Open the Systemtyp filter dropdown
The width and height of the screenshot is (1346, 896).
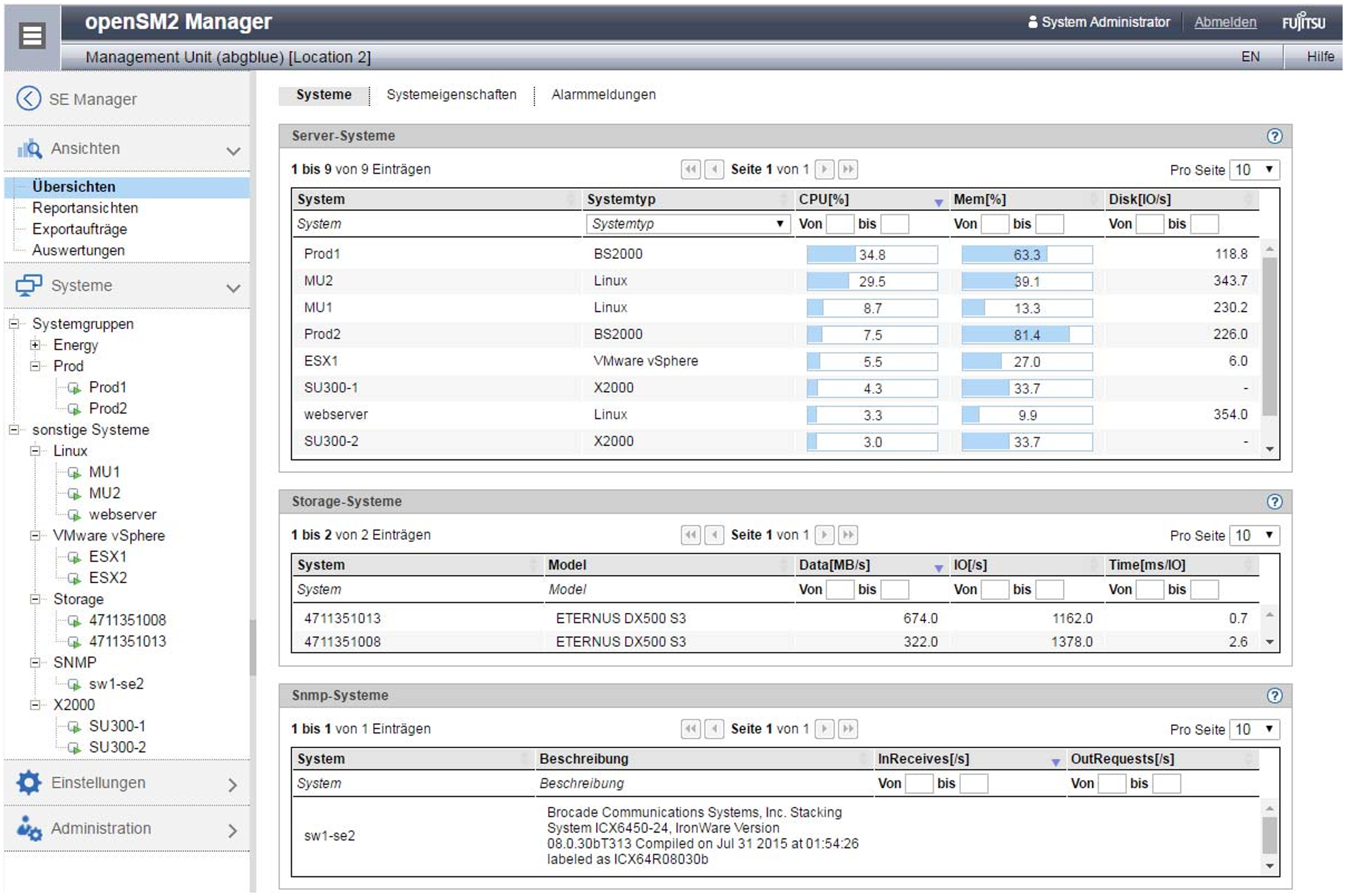687,224
